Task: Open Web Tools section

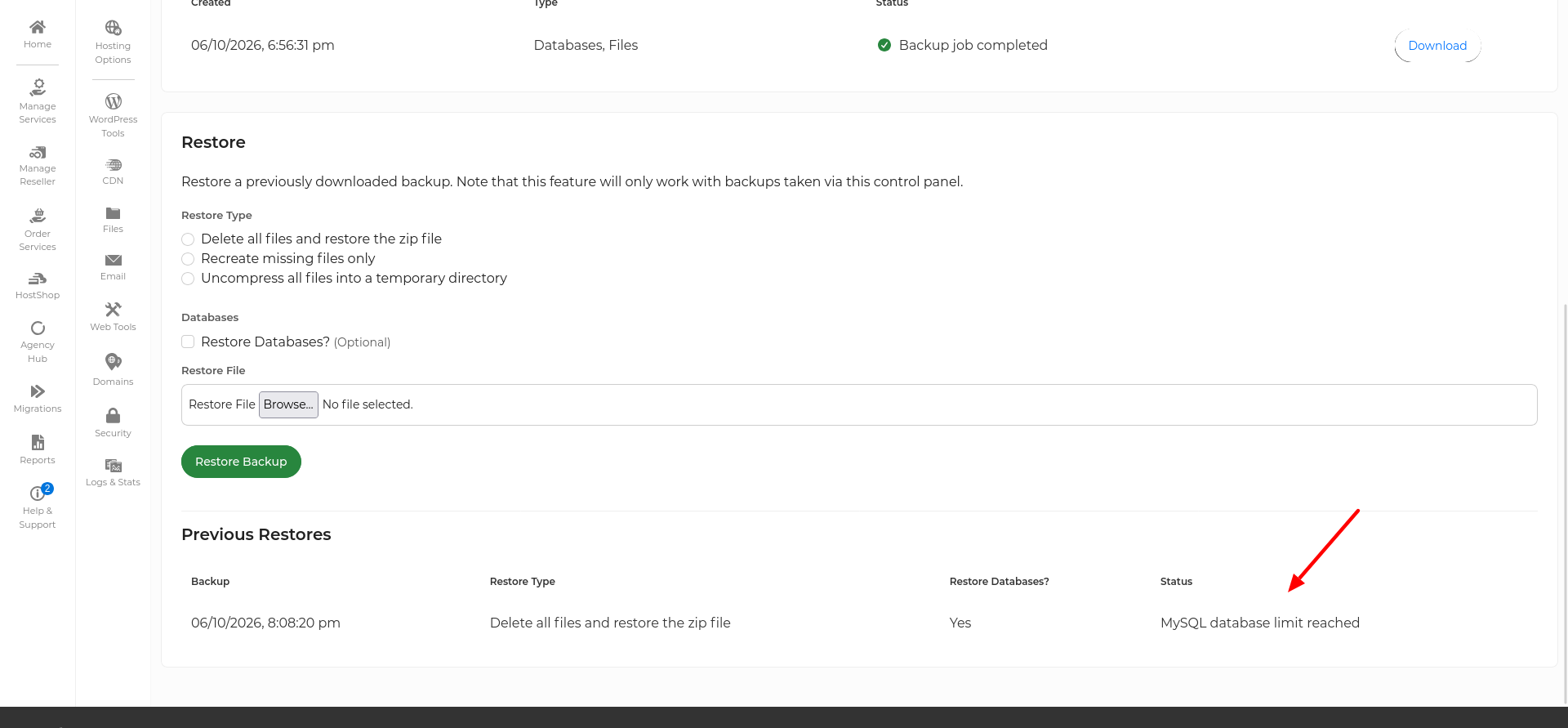Action: click(113, 317)
